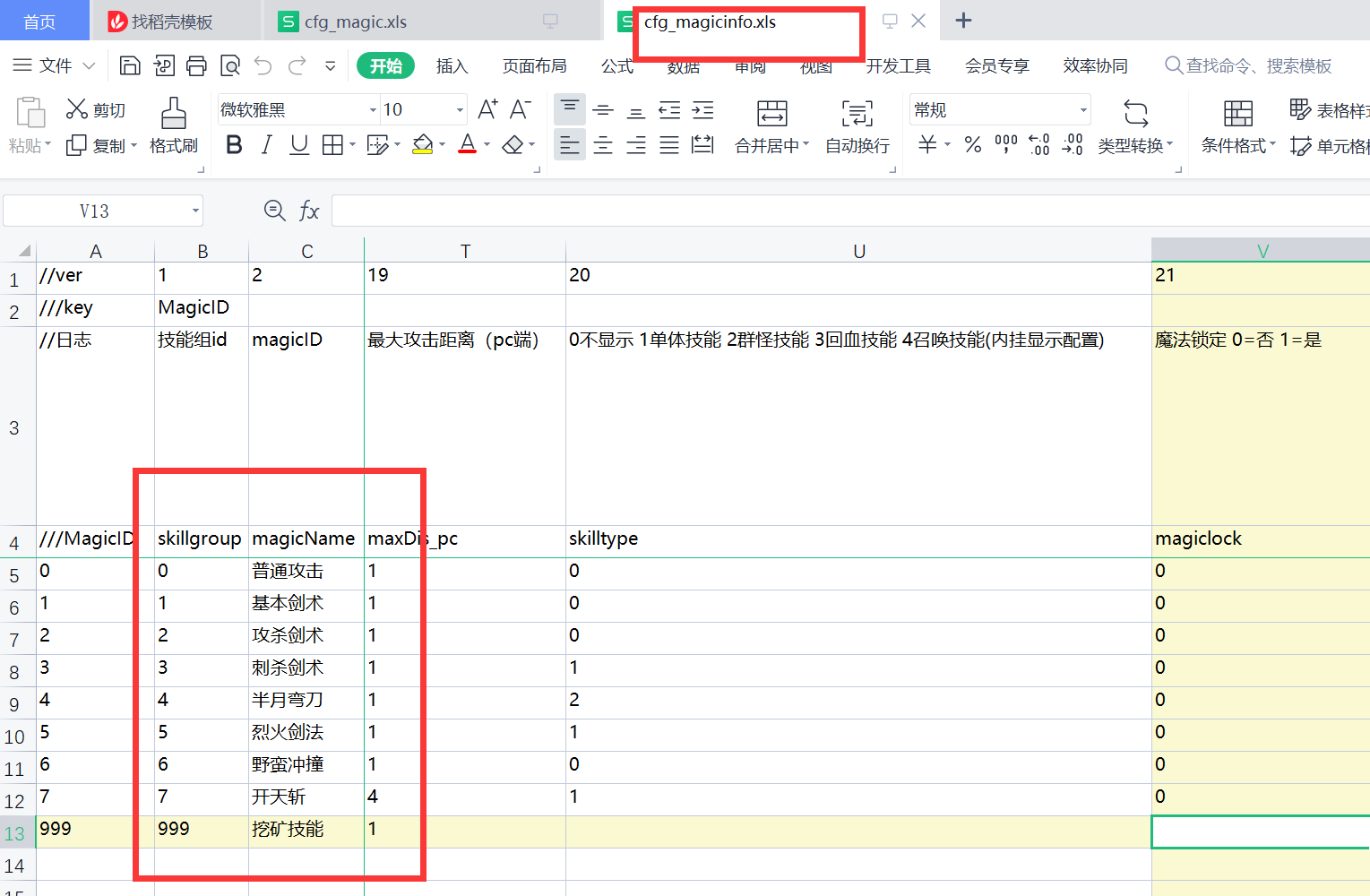Click the Save icon in quick toolbar
The width and height of the screenshot is (1370, 896).
[130, 65]
